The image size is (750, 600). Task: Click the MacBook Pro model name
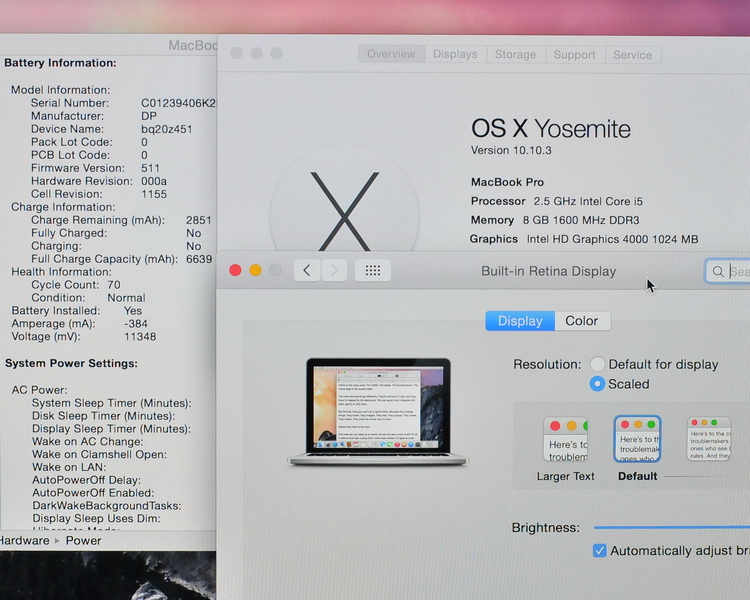pyautogui.click(x=507, y=182)
